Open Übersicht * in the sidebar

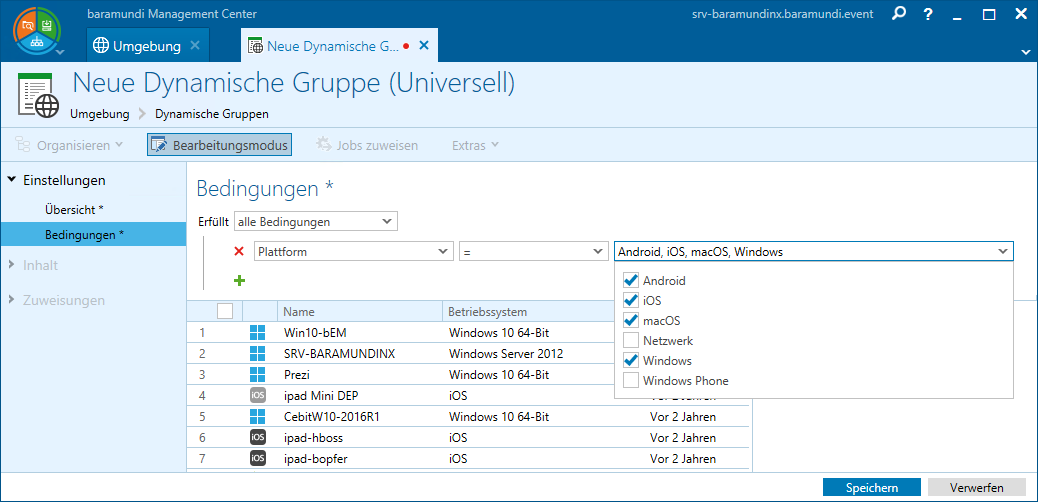pos(74,209)
